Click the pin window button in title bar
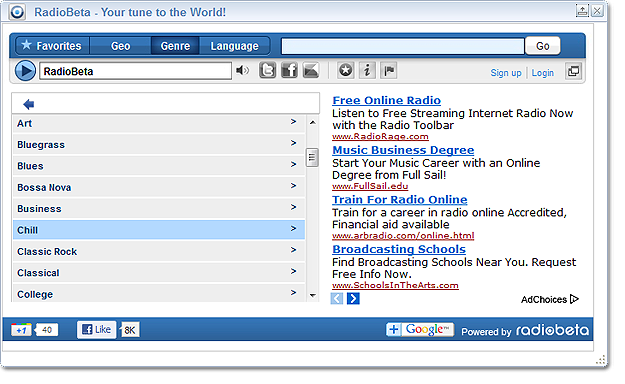The width and height of the screenshot is (625, 384). click(x=582, y=11)
